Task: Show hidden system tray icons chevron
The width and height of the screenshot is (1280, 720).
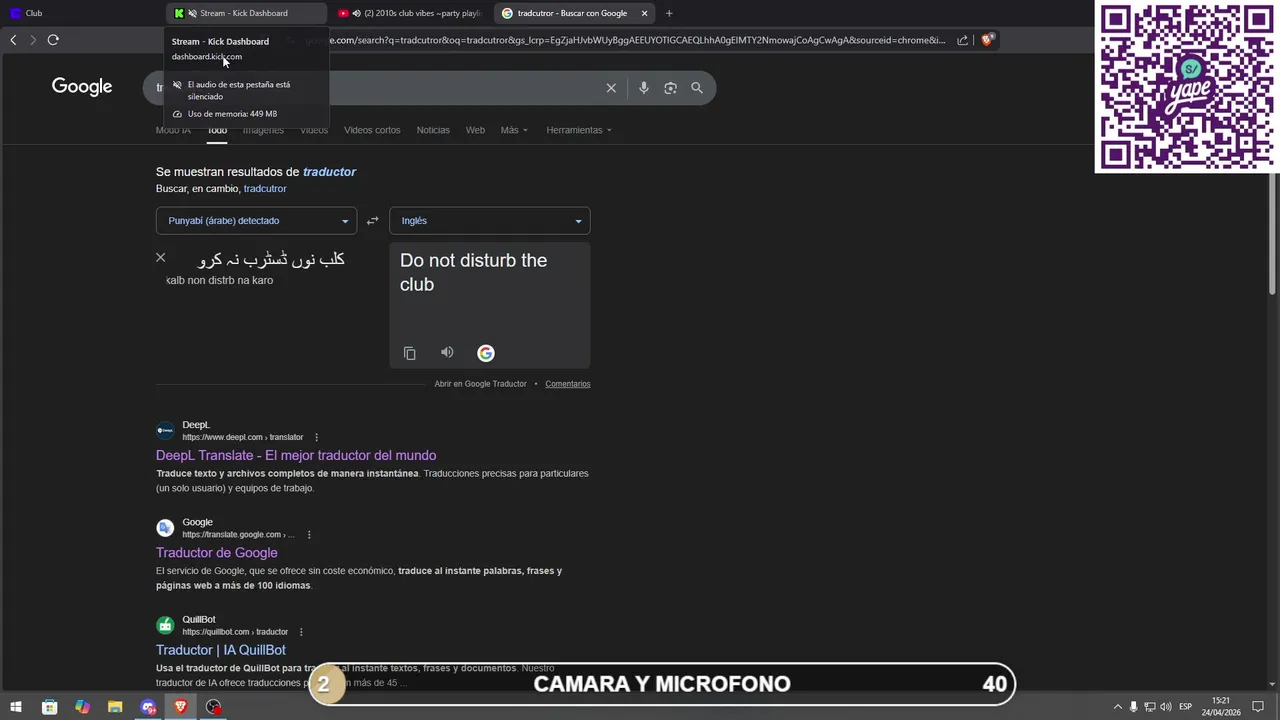Action: click(x=1118, y=707)
